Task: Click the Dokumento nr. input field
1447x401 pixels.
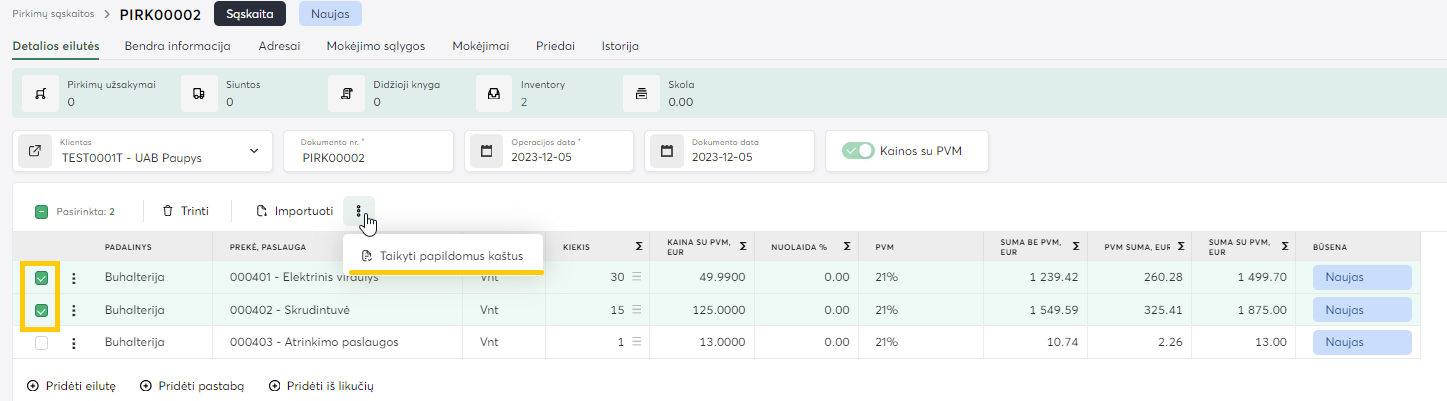Action: pos(370,157)
